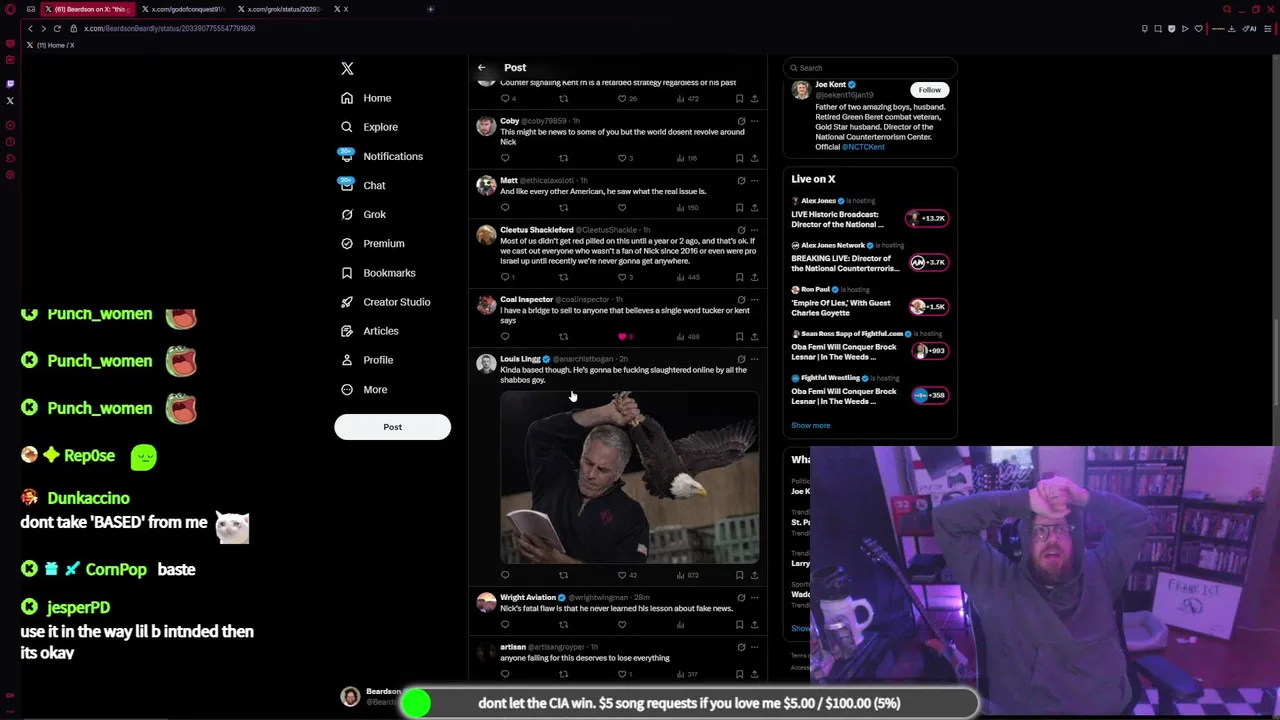This screenshot has height=720, width=1280.
Task: Reply to Cleetus Shackleford's tweet
Action: pos(507,277)
